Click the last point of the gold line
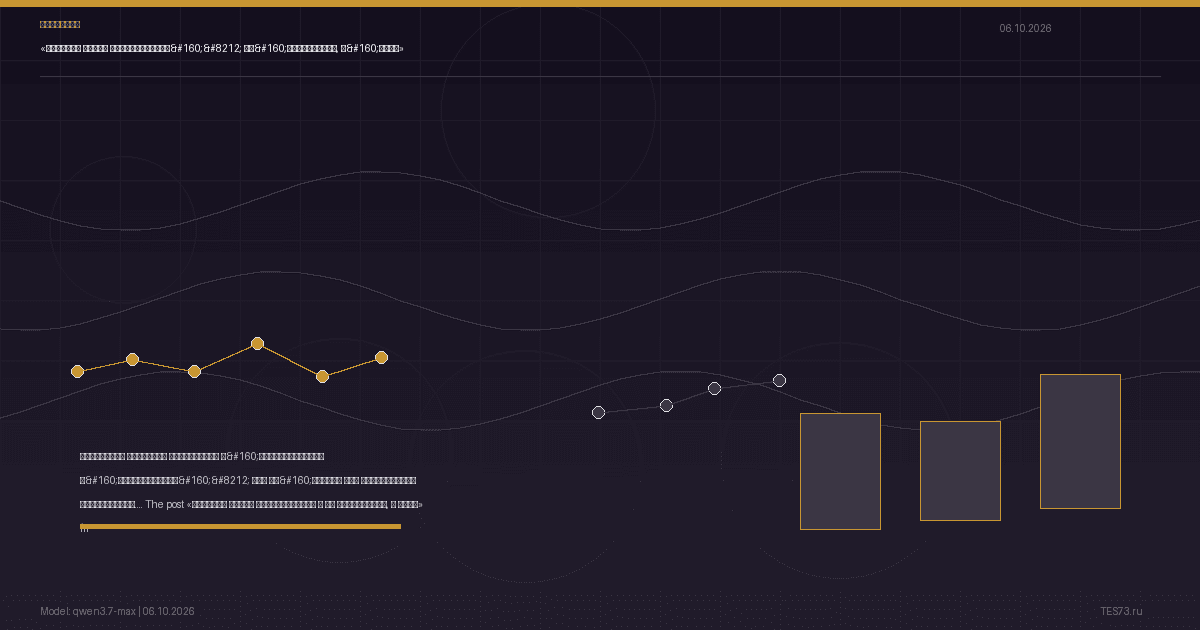Viewport: 1200px width, 630px height. point(381,357)
